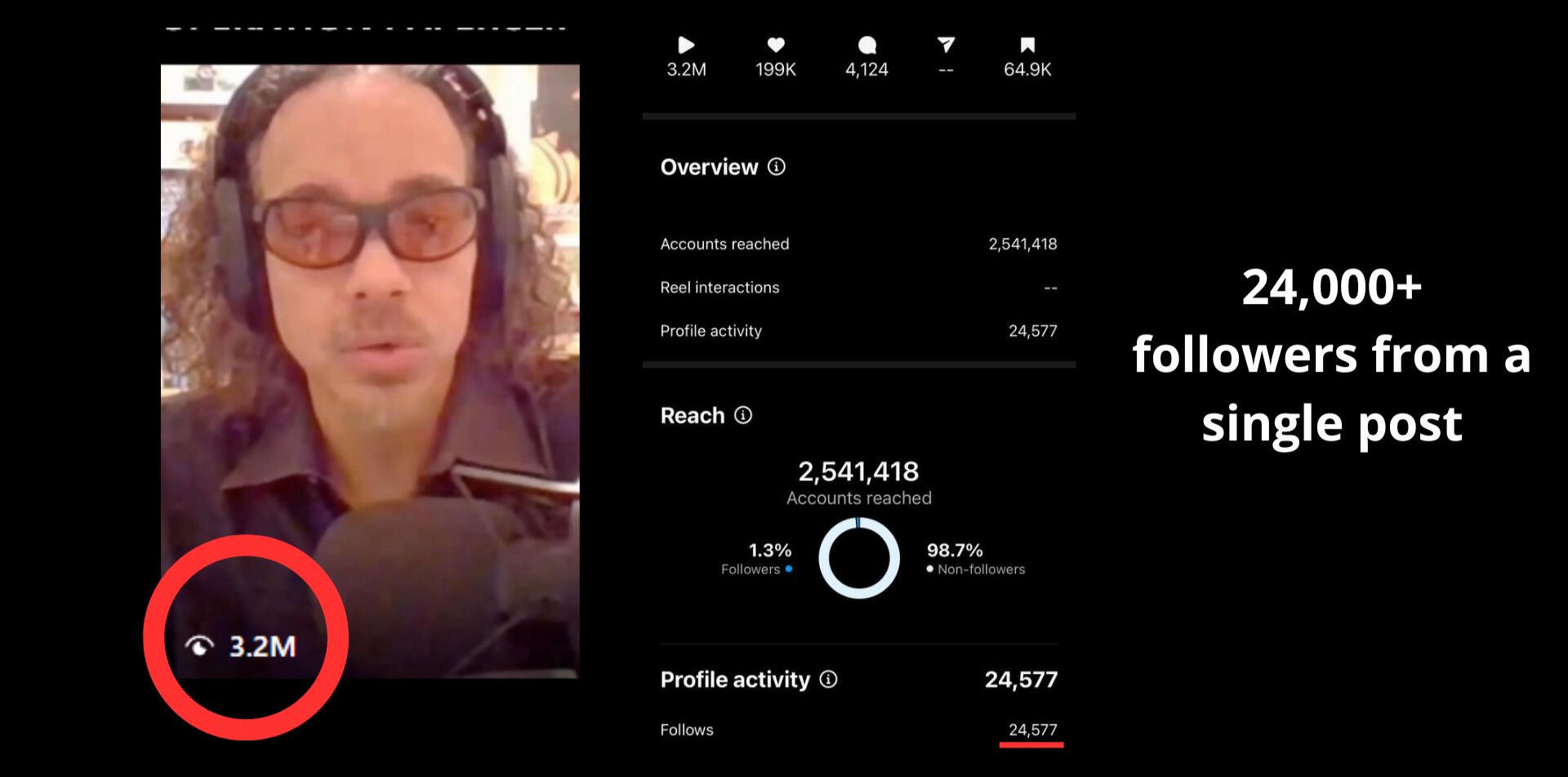Viewport: 1568px width, 777px height.
Task: Open the Reach info icon
Action: coord(743,415)
